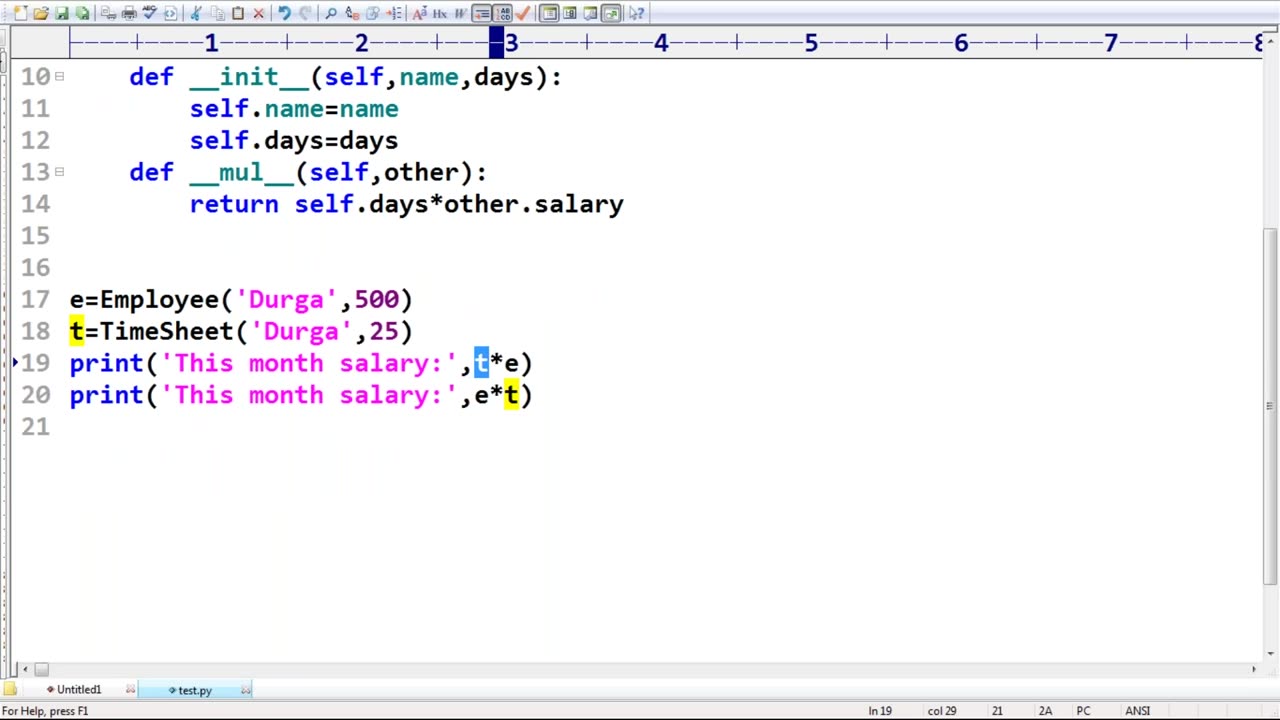The height and width of the screenshot is (720, 1280).
Task: Toggle the output window button
Action: tap(590, 13)
